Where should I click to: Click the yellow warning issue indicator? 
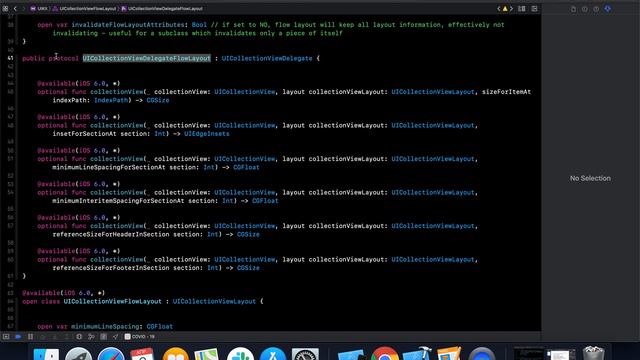coord(505,9)
